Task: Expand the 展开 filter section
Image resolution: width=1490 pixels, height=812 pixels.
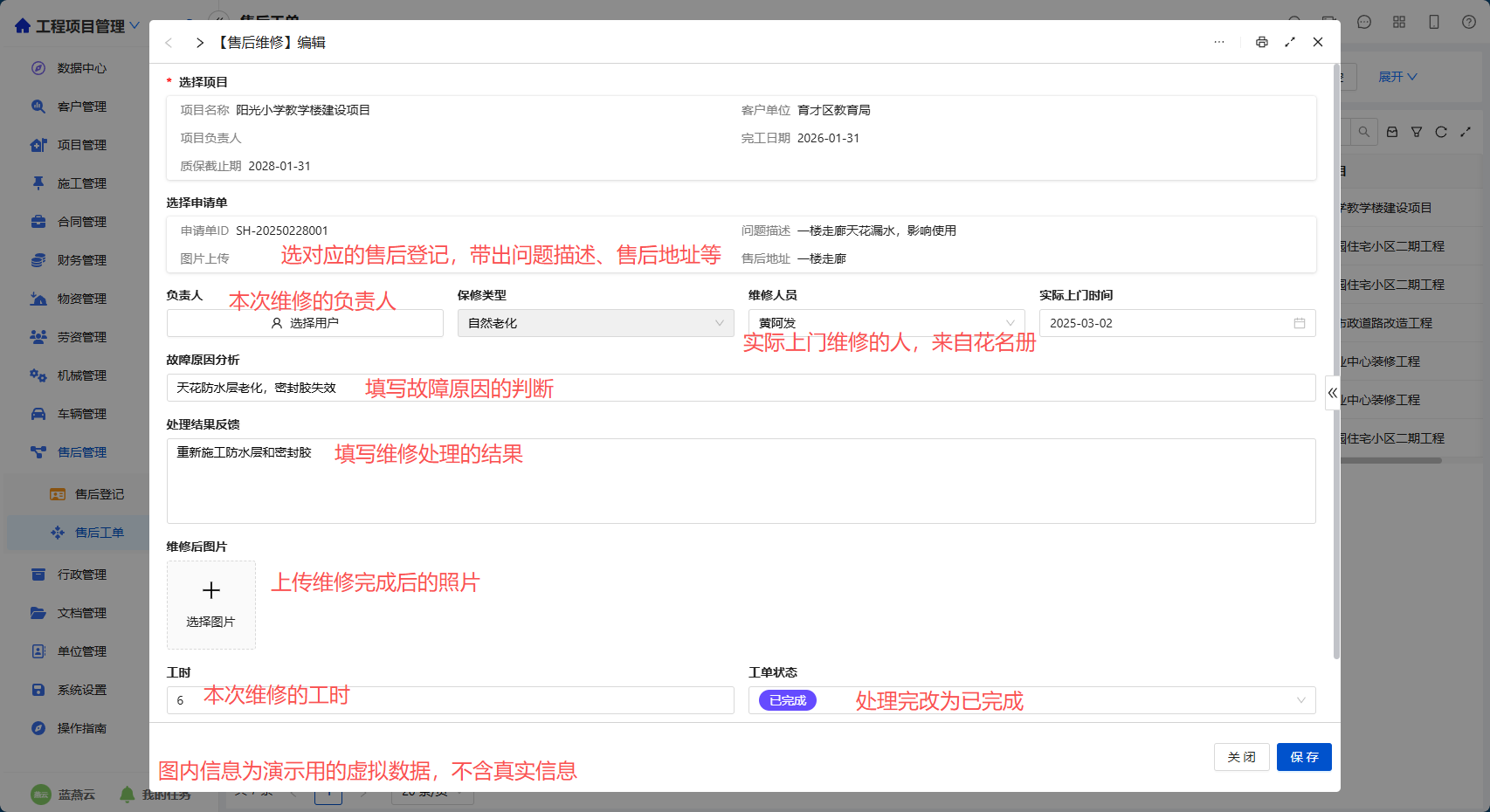Action: pos(1397,77)
